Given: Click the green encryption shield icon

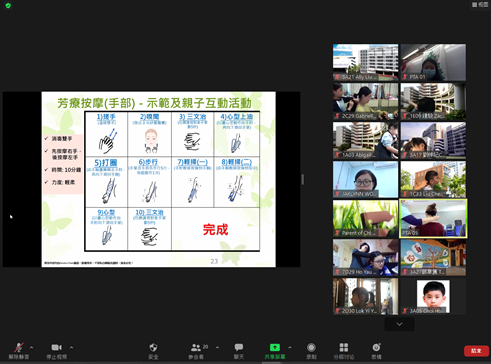Looking at the screenshot, I should pyautogui.click(x=8, y=6).
